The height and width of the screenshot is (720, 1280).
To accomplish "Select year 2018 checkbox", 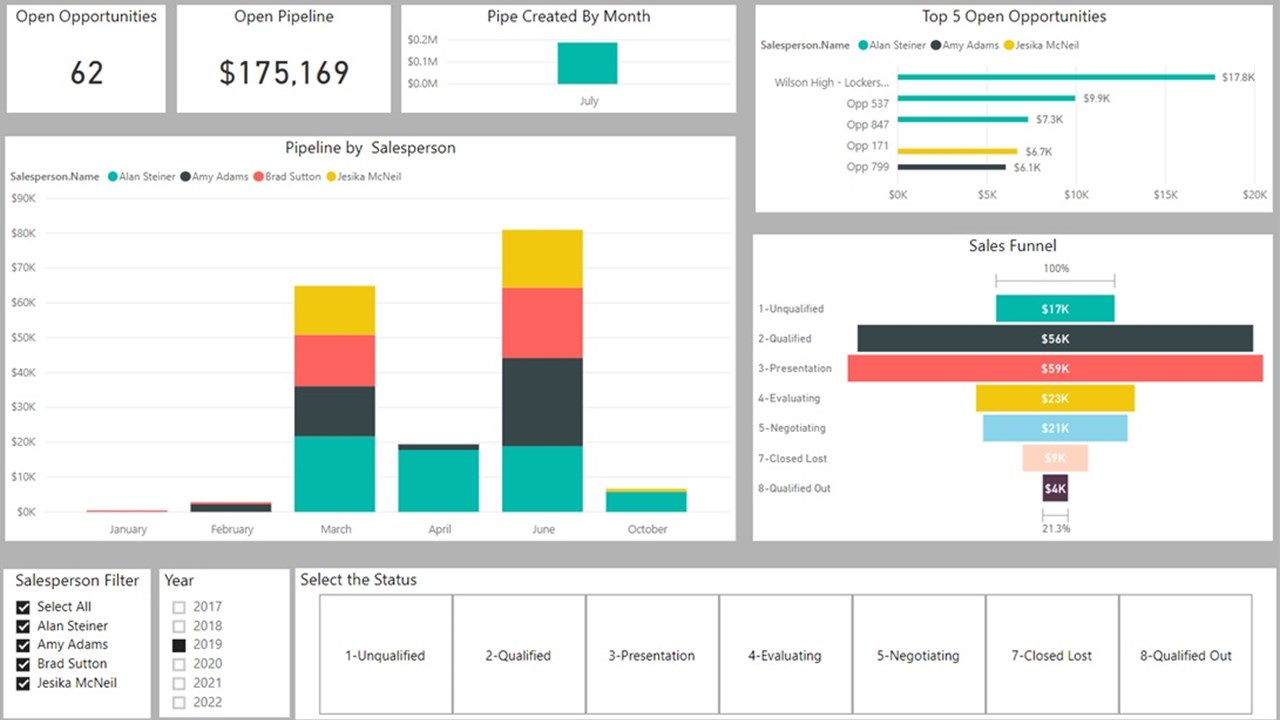I will click(x=179, y=626).
